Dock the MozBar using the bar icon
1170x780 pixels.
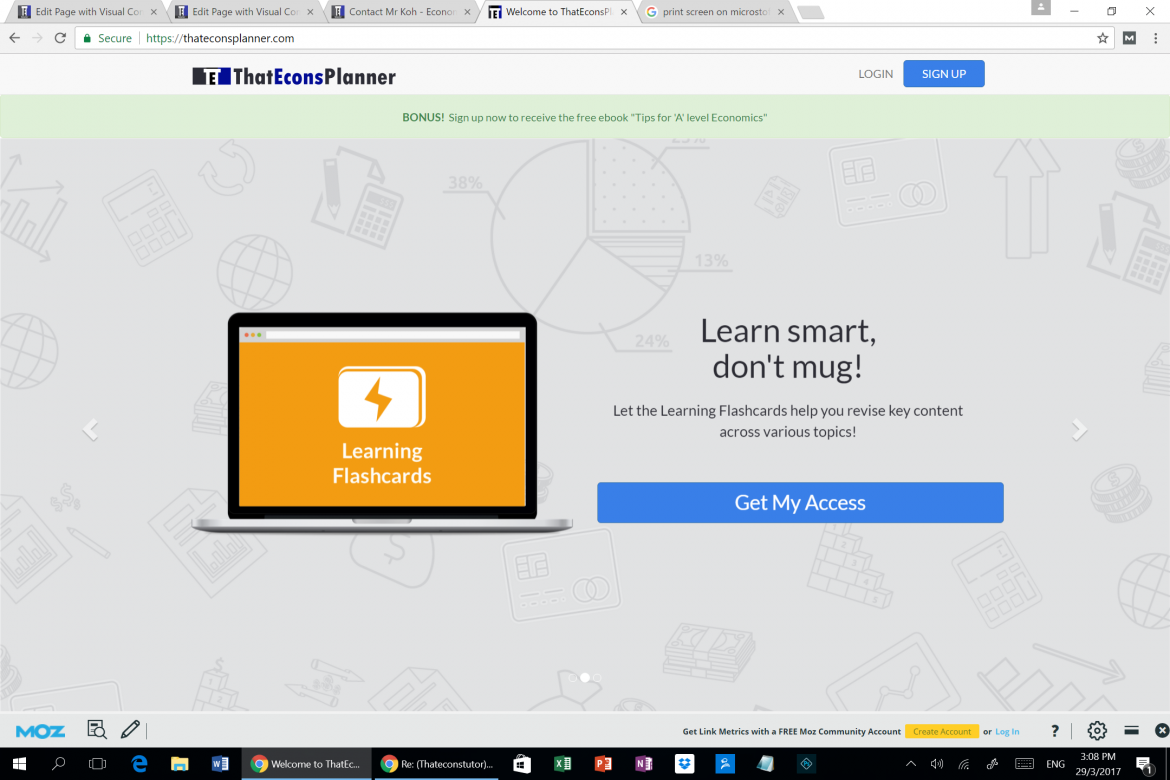pyautogui.click(x=1131, y=730)
